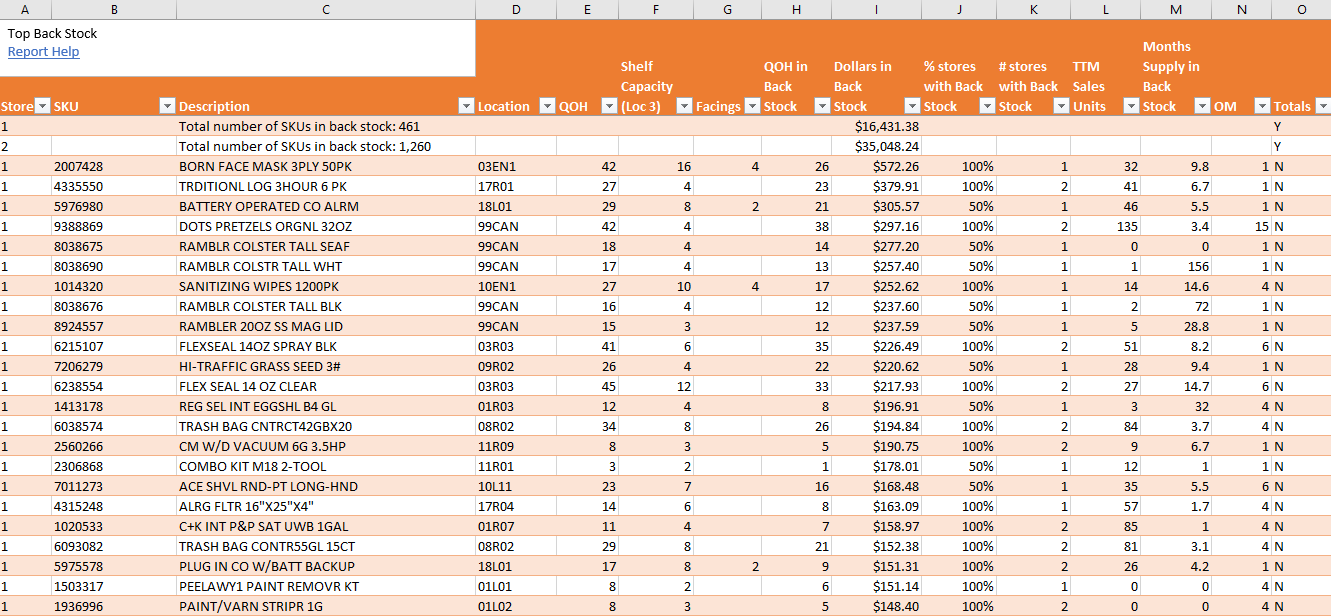Select column A header
Image resolution: width=1331 pixels, height=616 pixels.
(25, 9)
